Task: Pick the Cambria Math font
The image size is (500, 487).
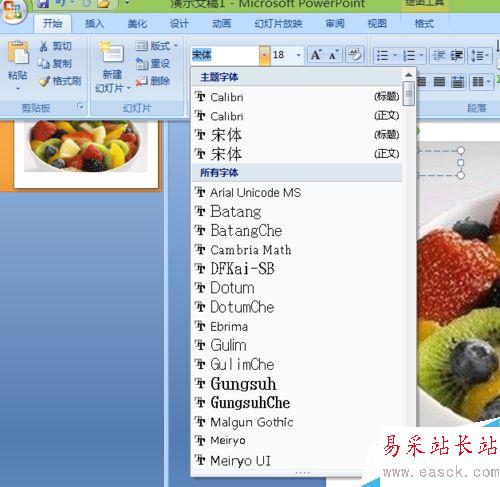Action: [x=297, y=250]
